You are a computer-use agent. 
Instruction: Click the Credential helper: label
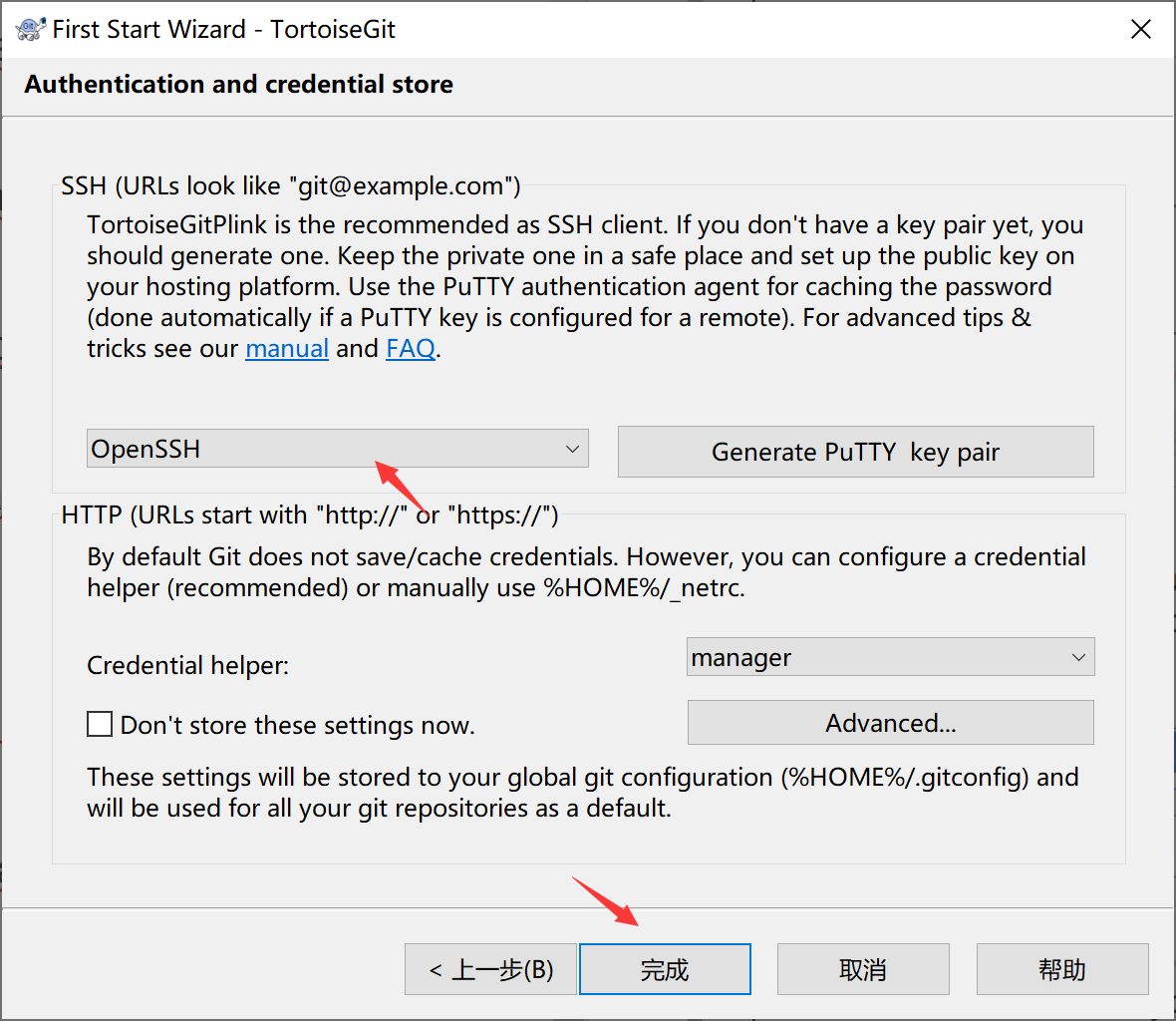(188, 665)
